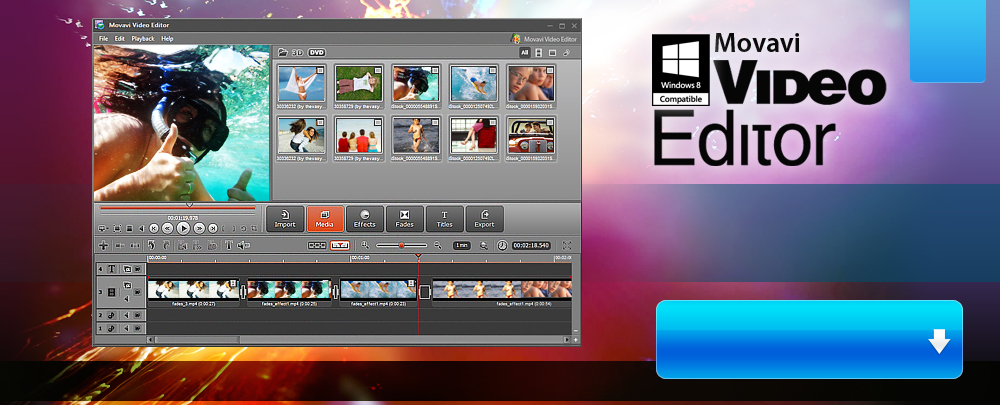Image resolution: width=1000 pixels, height=405 pixels.
Task: Set the left bracket mark-in point
Action: (x=224, y=228)
